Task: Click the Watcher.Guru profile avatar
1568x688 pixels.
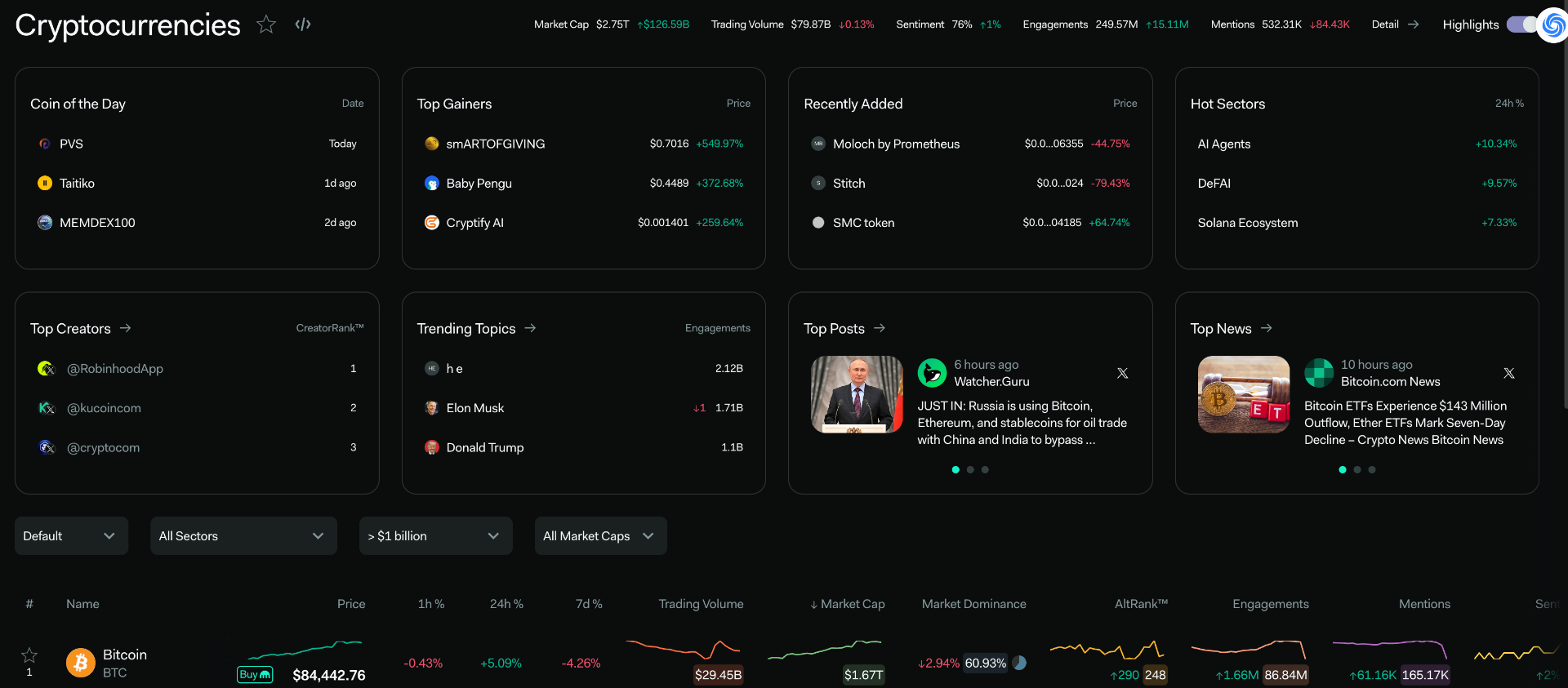Action: (932, 373)
